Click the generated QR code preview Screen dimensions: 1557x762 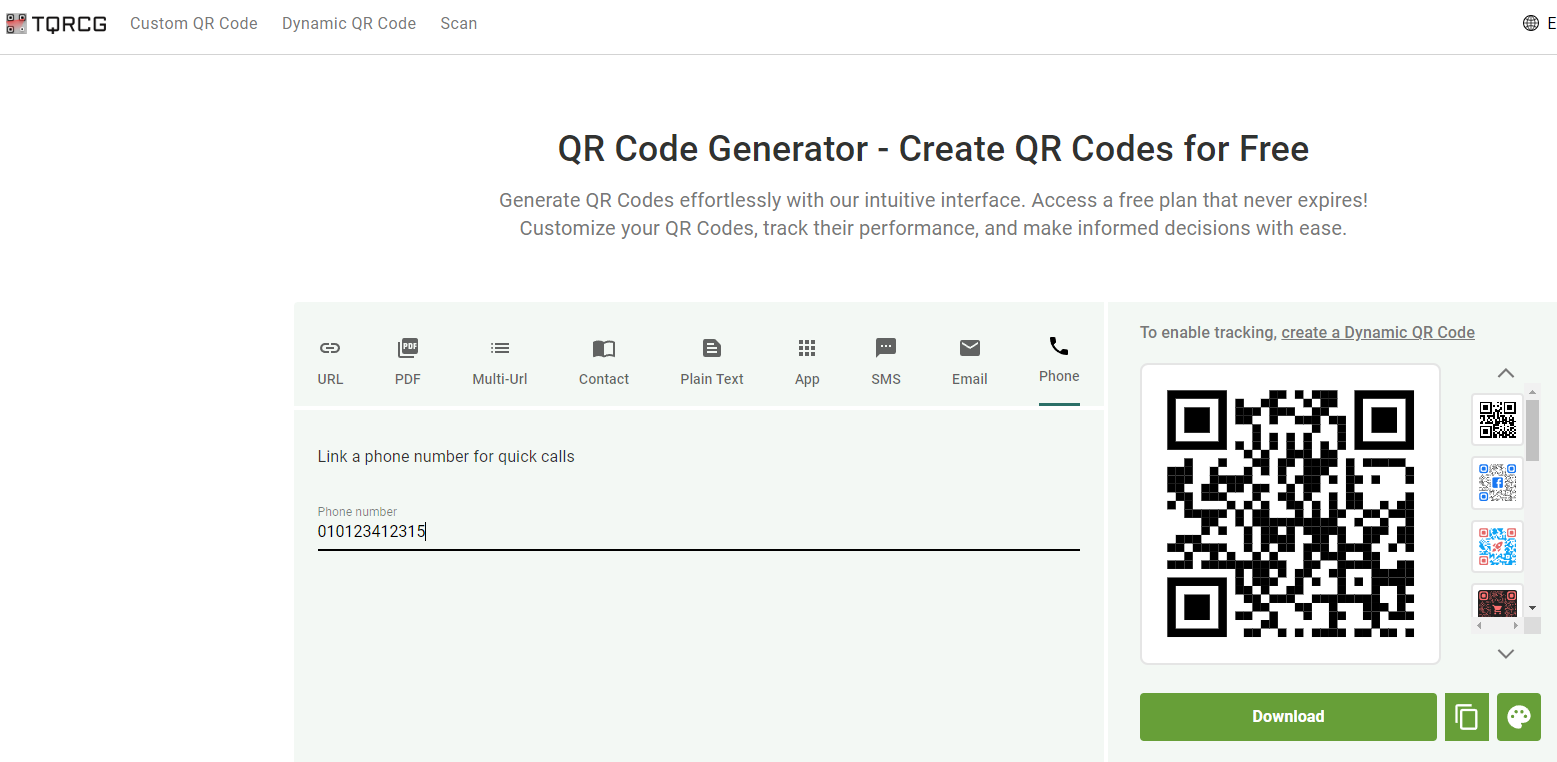click(x=1290, y=514)
